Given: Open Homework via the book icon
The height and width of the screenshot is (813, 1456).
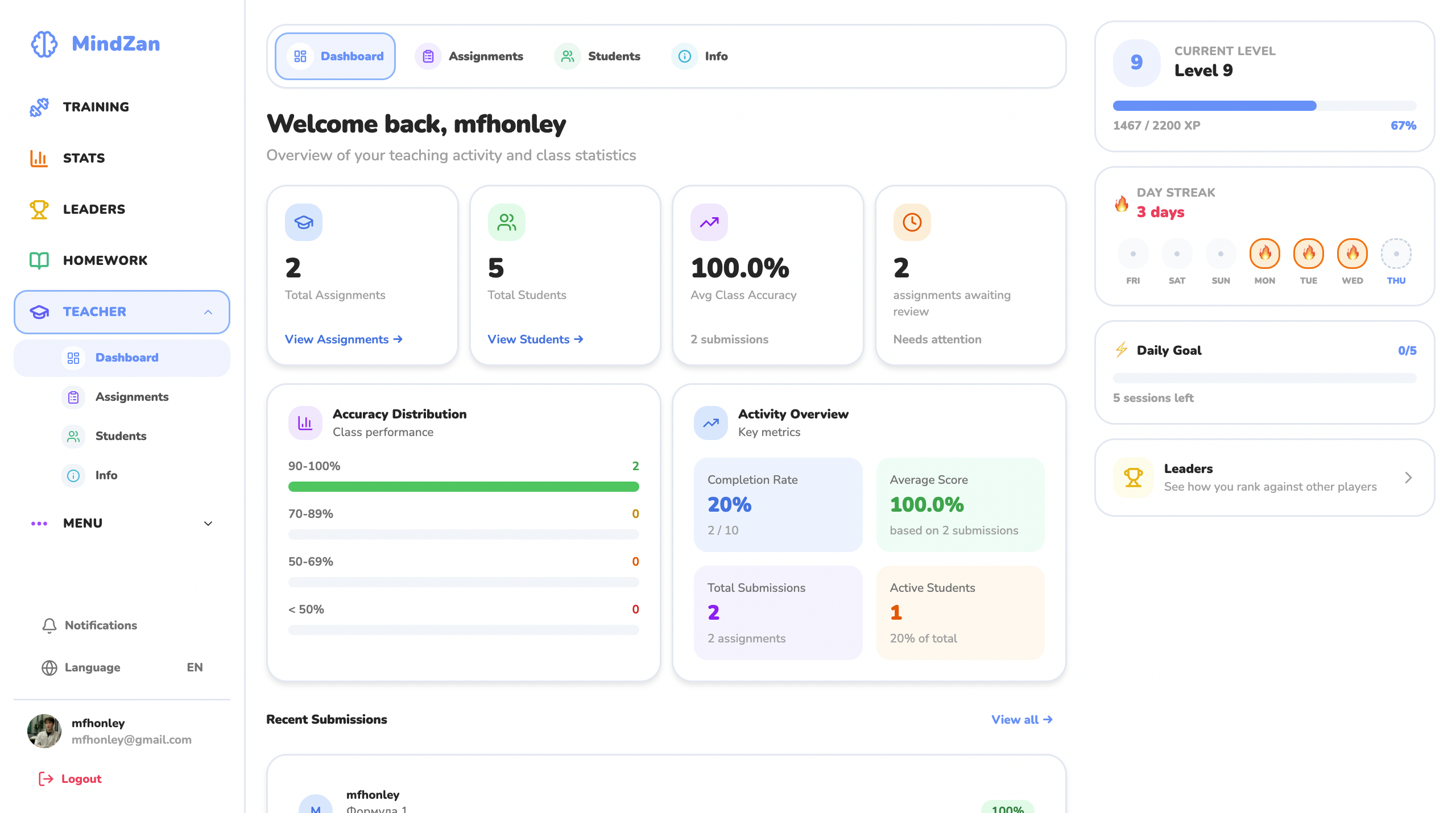Looking at the screenshot, I should point(39,260).
